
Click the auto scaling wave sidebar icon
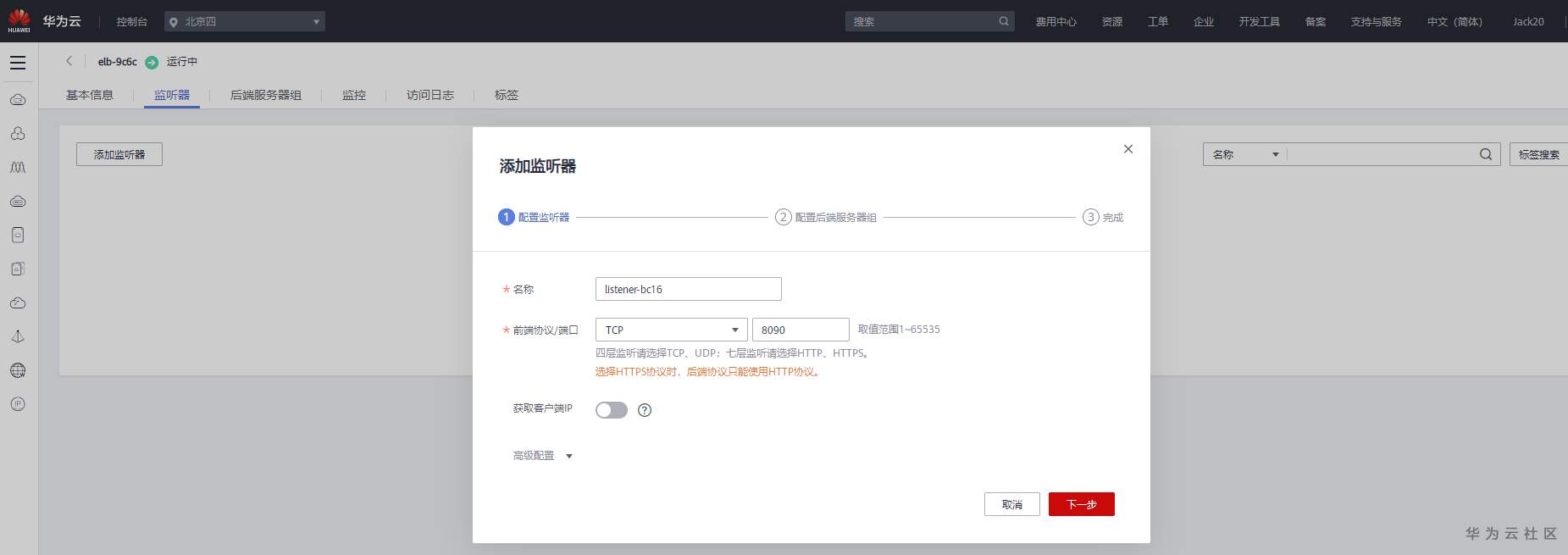tap(18, 168)
